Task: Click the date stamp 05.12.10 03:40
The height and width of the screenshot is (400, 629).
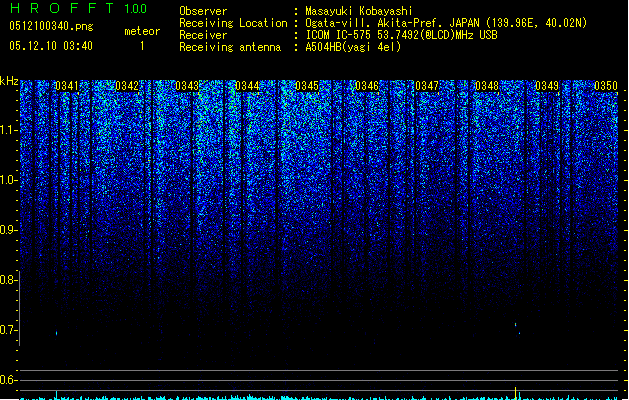Action: tap(51, 46)
